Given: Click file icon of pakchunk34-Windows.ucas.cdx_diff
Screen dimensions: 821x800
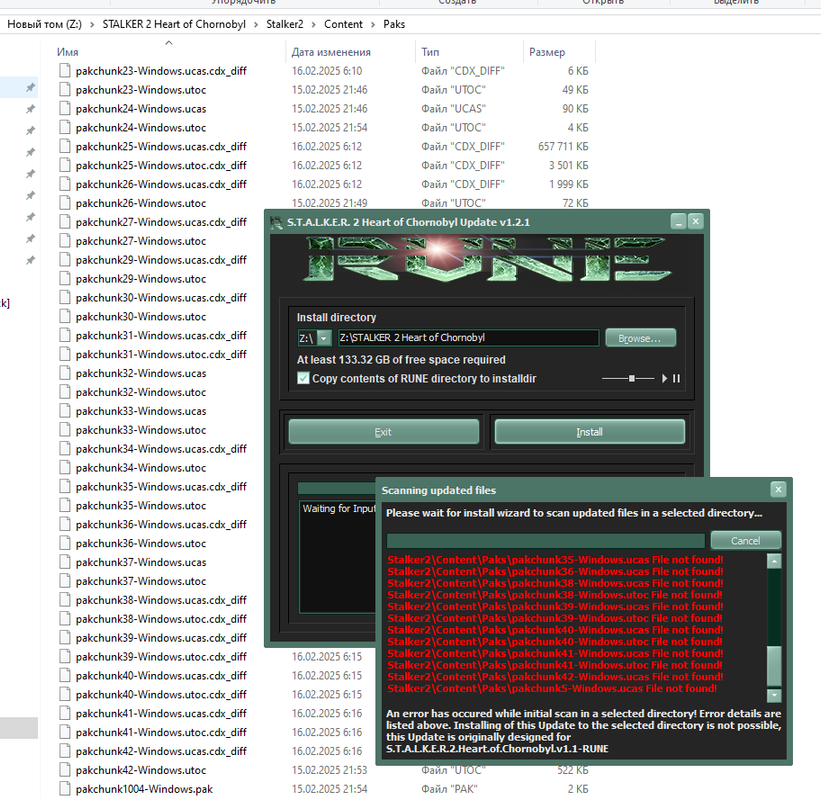Looking at the screenshot, I should point(65,449).
